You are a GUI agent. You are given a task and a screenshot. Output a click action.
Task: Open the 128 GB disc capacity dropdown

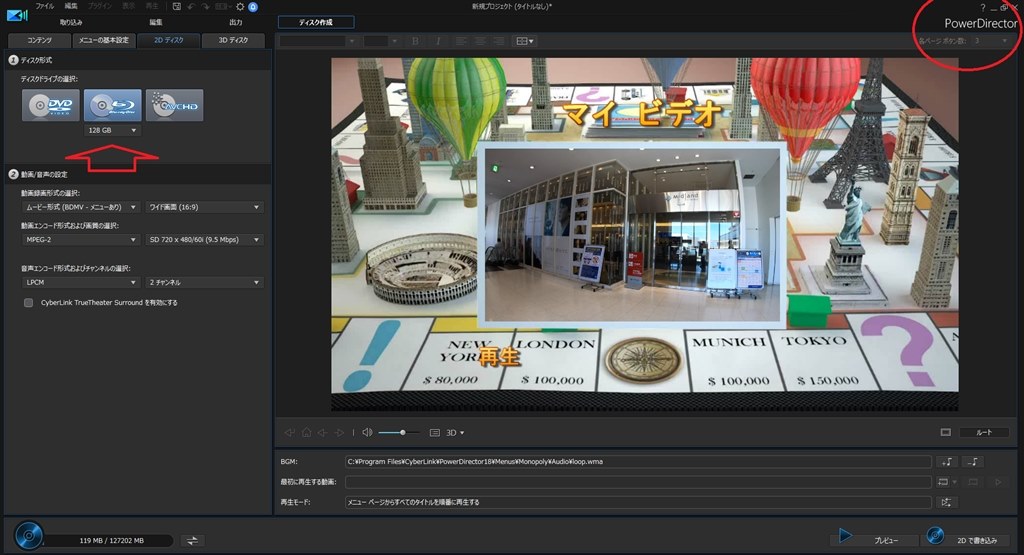(x=112, y=131)
